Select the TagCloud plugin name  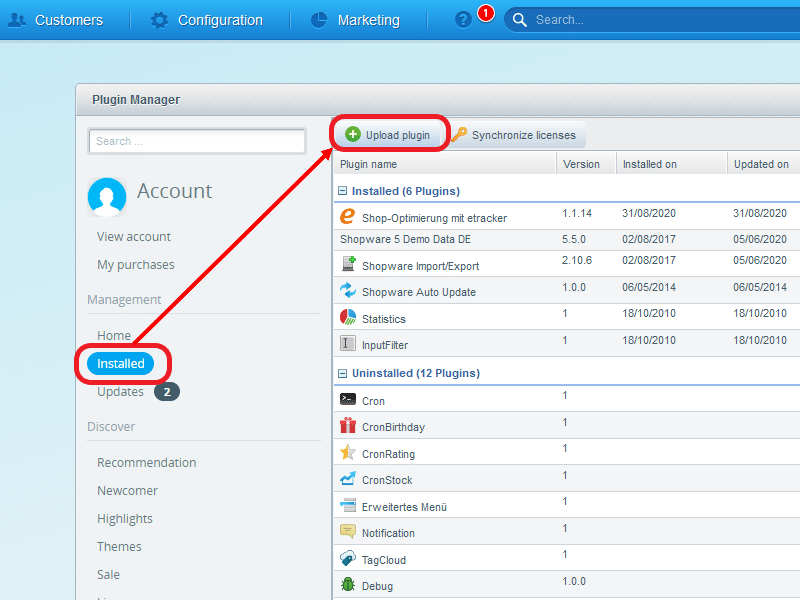[384, 560]
